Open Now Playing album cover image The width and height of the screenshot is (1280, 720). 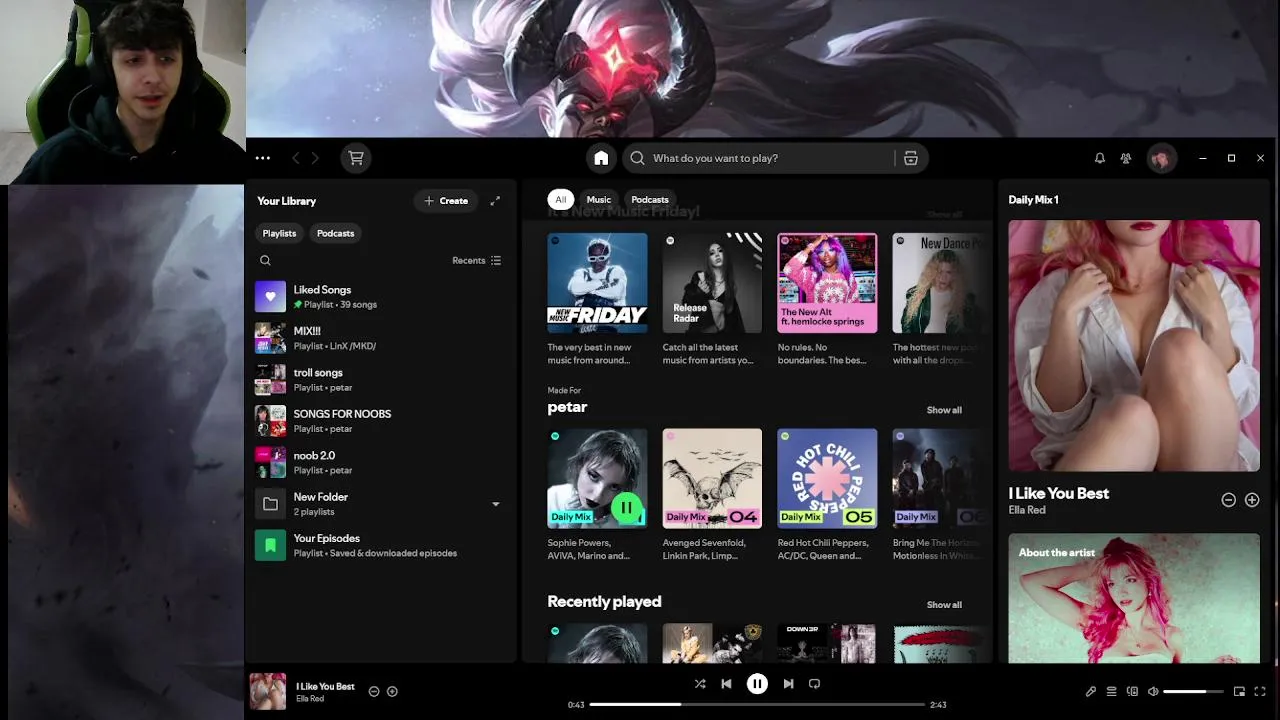(1134, 345)
